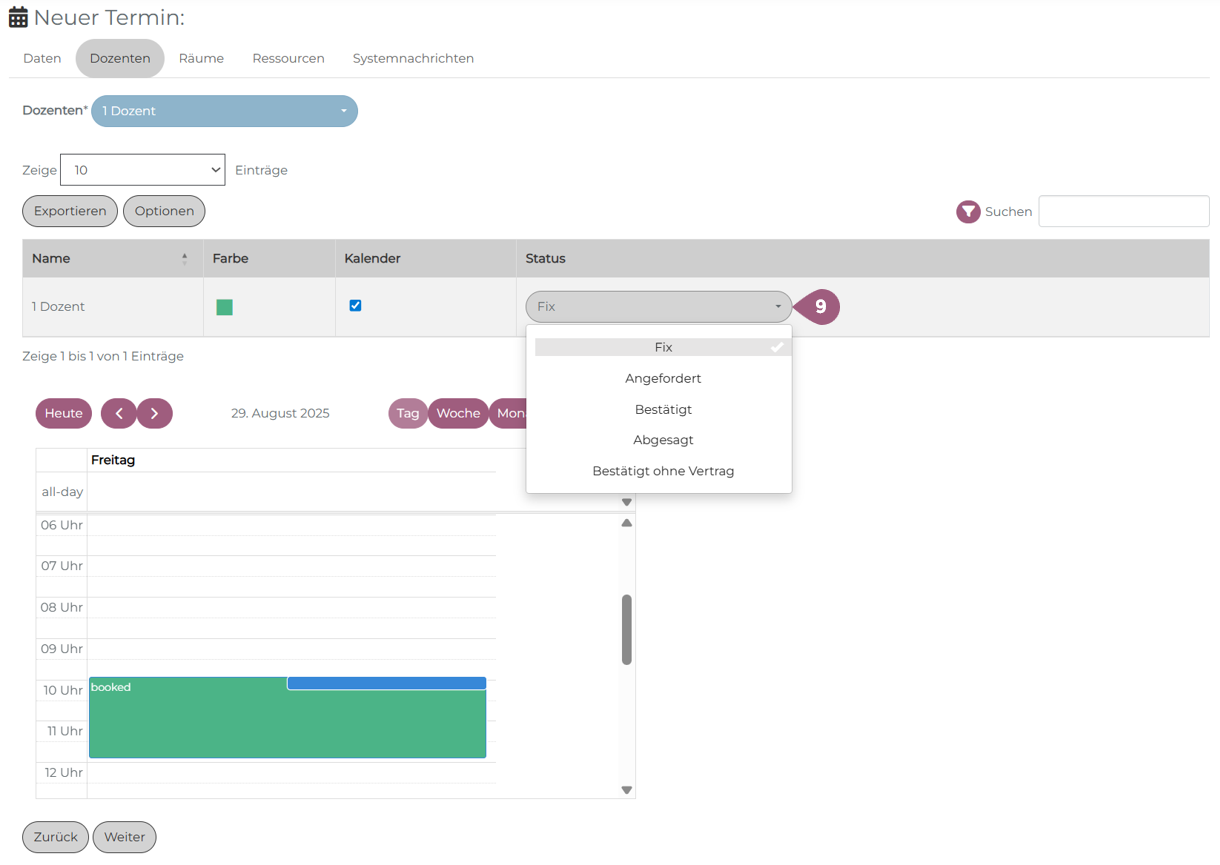Click the Name column sort arrows
This screenshot has width=1220, height=865.
coord(184,259)
